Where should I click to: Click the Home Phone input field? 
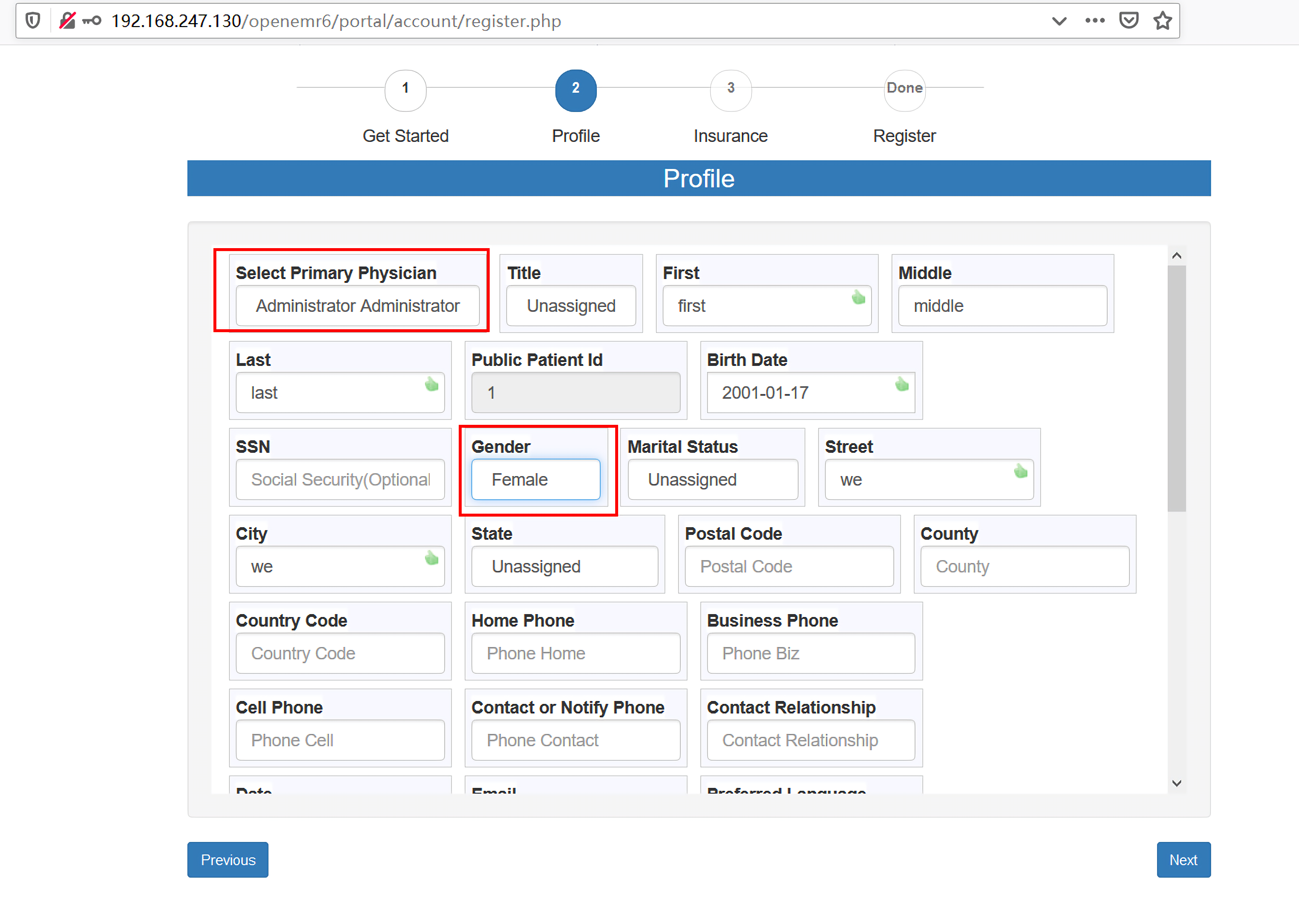(575, 653)
